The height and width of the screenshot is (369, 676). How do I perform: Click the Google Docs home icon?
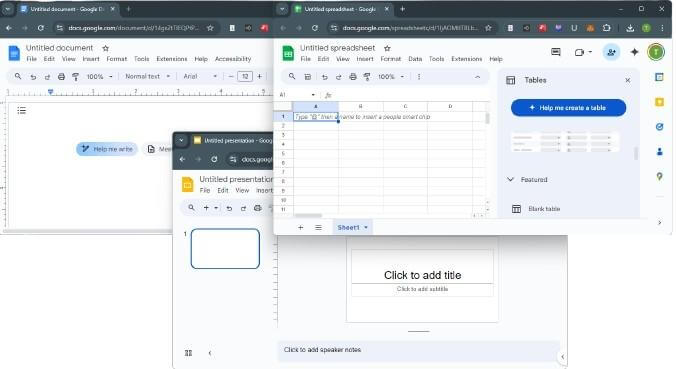[14, 53]
